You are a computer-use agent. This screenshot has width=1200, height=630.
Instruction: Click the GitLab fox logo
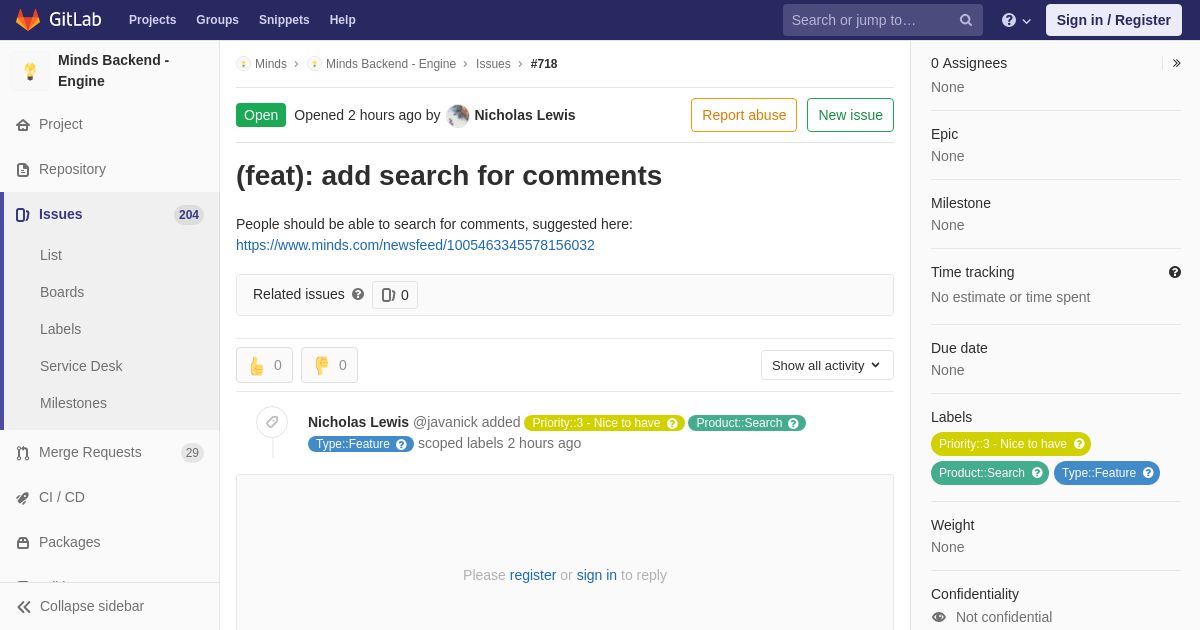tap(28, 20)
